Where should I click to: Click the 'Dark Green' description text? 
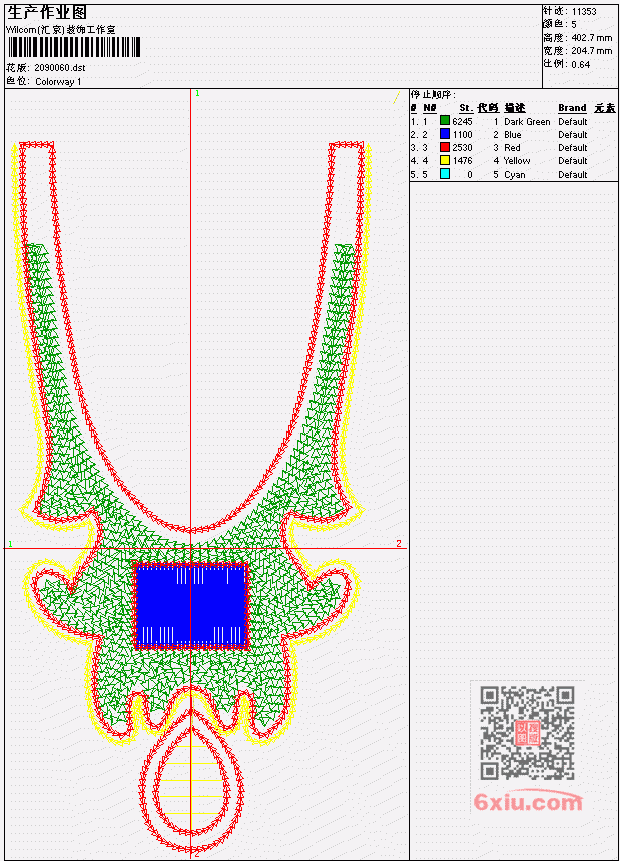[527, 121]
